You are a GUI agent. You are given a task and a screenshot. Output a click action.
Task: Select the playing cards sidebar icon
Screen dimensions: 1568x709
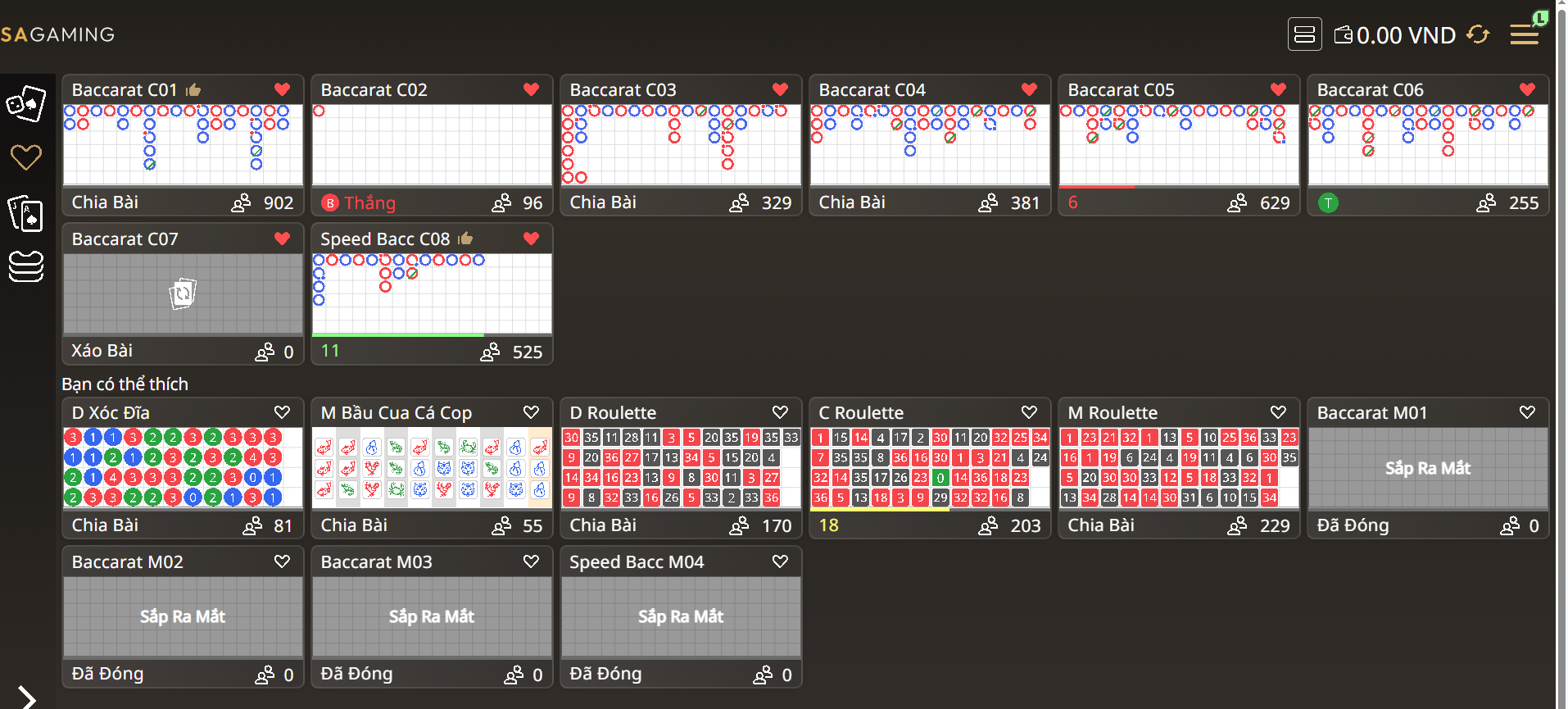[25, 213]
